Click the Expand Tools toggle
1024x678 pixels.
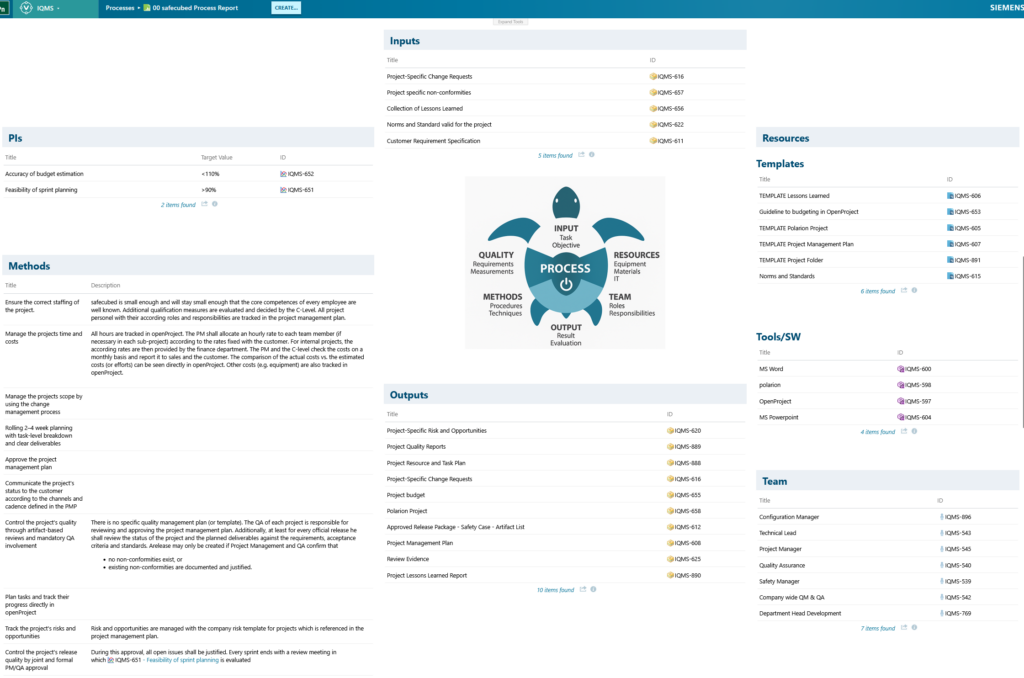click(511, 21)
